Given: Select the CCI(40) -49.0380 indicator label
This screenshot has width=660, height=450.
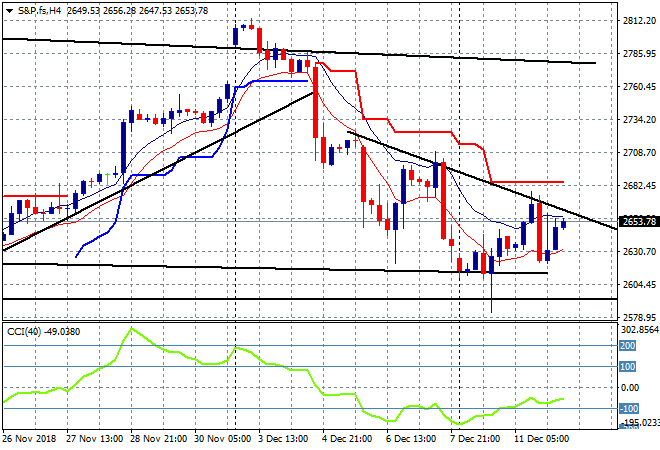Looking at the screenshot, I should pos(43,332).
